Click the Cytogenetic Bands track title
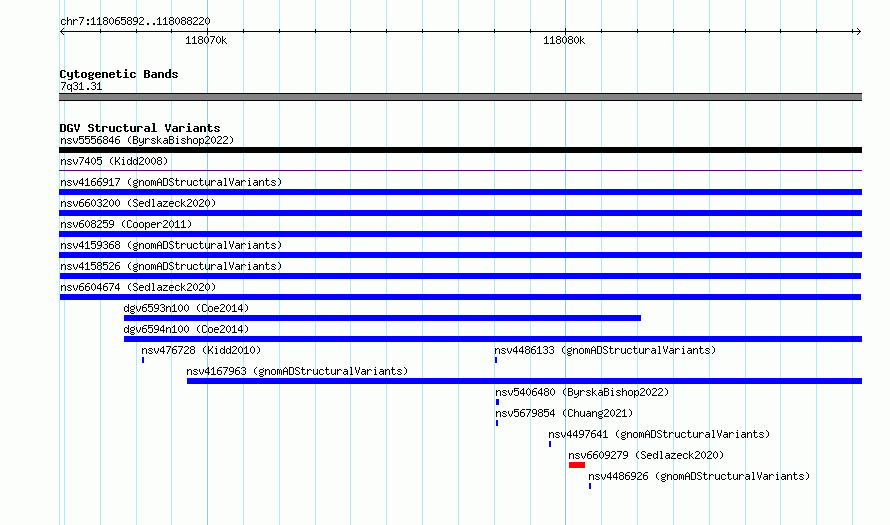 pos(119,74)
